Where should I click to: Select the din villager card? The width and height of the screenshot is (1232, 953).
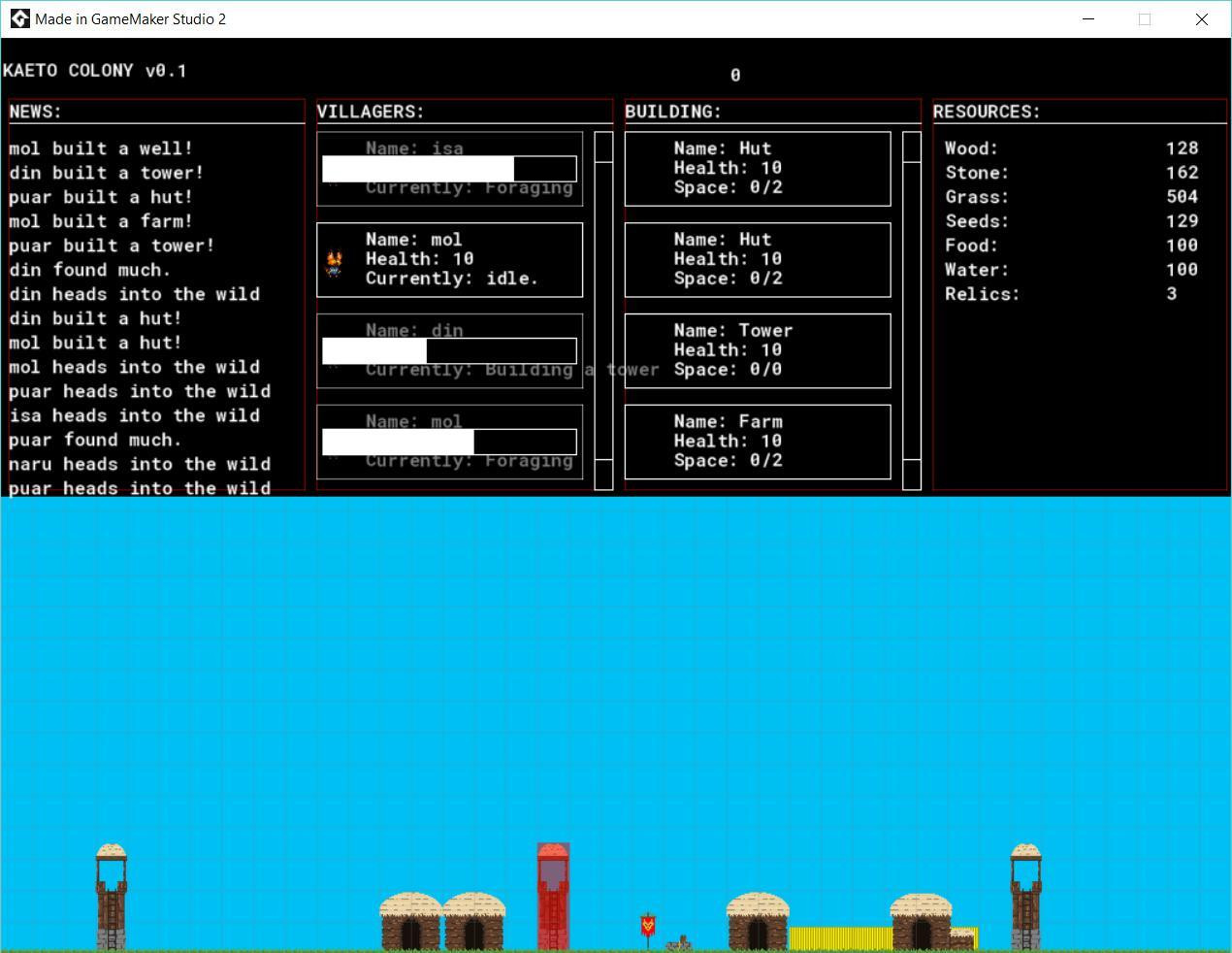(450, 350)
